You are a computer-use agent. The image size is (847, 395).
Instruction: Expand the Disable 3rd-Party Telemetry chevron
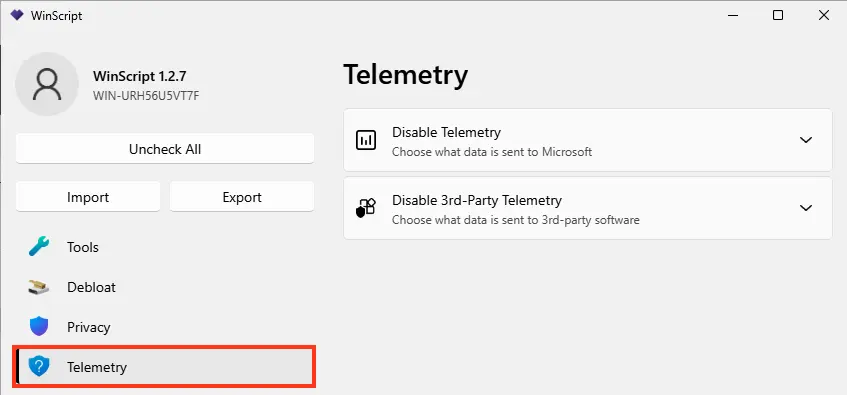click(805, 208)
